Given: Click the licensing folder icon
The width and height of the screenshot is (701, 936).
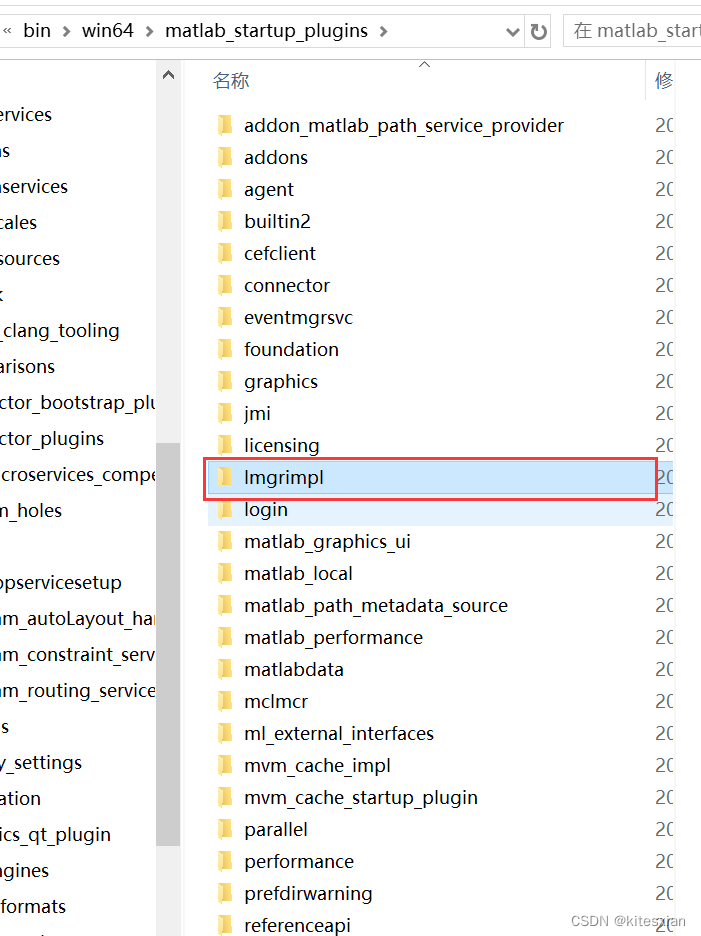Looking at the screenshot, I should (x=225, y=445).
